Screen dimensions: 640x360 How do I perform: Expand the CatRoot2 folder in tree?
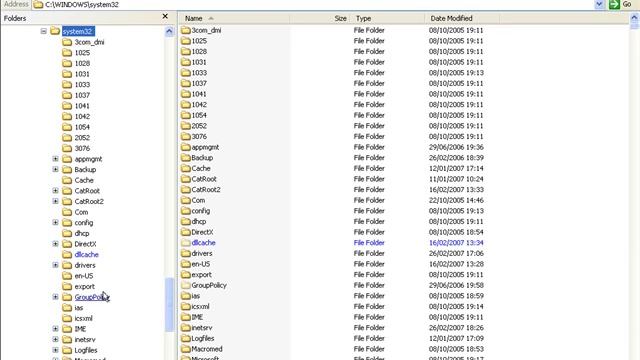coord(56,201)
